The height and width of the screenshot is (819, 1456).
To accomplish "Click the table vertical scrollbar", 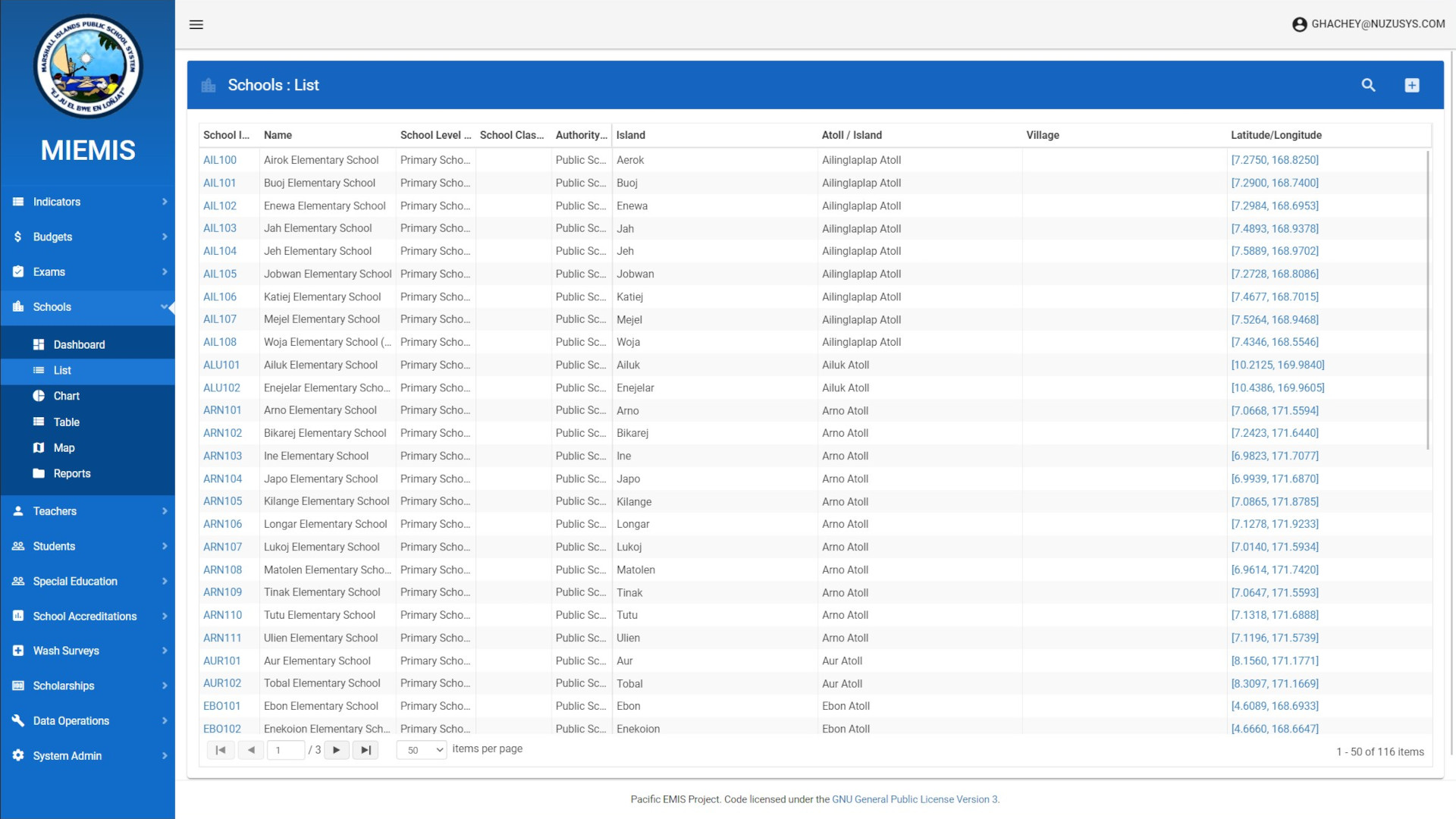I will click(1428, 300).
